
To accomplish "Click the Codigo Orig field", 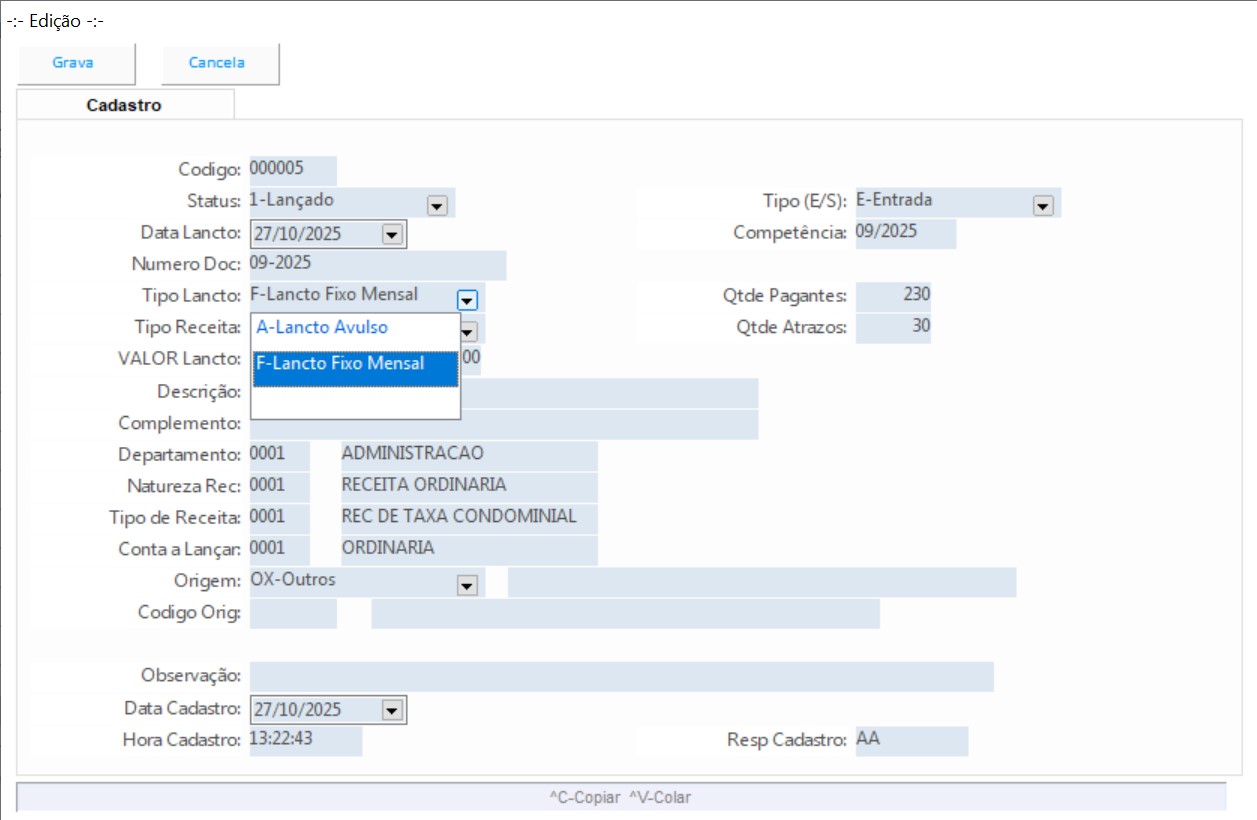I will 292,613.
